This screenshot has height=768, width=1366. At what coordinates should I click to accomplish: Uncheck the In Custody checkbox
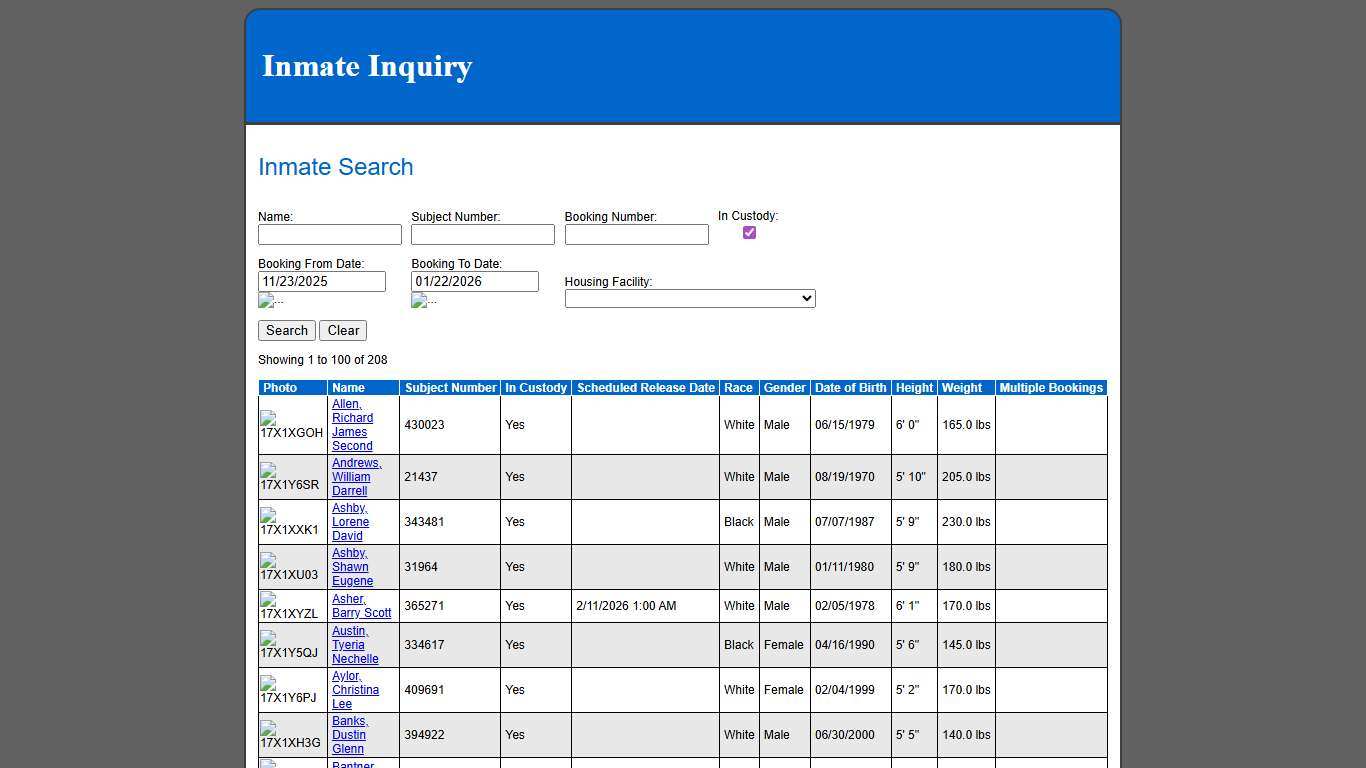click(x=749, y=232)
